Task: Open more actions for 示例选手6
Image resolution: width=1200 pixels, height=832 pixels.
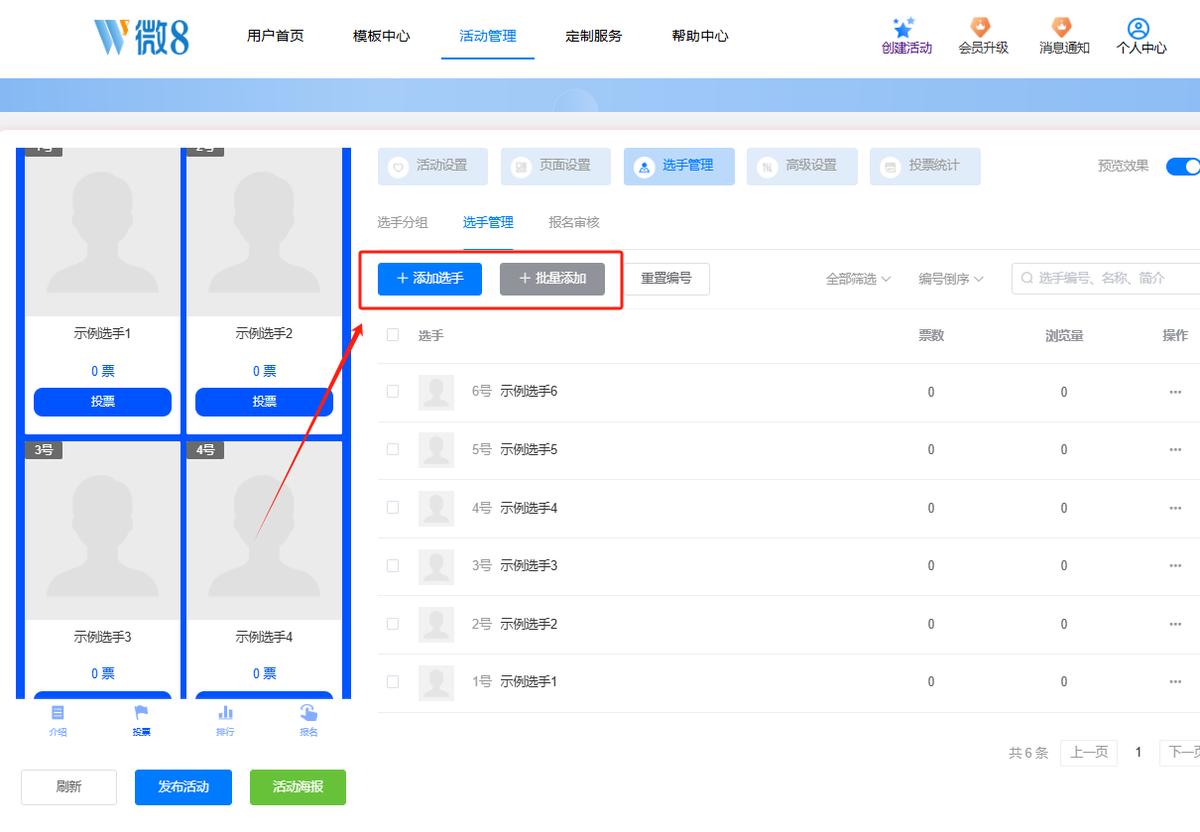Action: point(1175,392)
